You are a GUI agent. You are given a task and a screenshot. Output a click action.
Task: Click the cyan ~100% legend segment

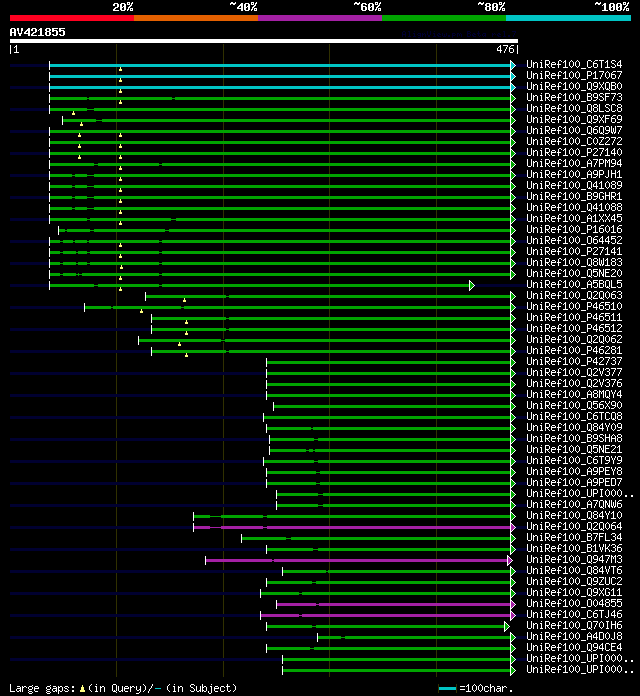568,18
